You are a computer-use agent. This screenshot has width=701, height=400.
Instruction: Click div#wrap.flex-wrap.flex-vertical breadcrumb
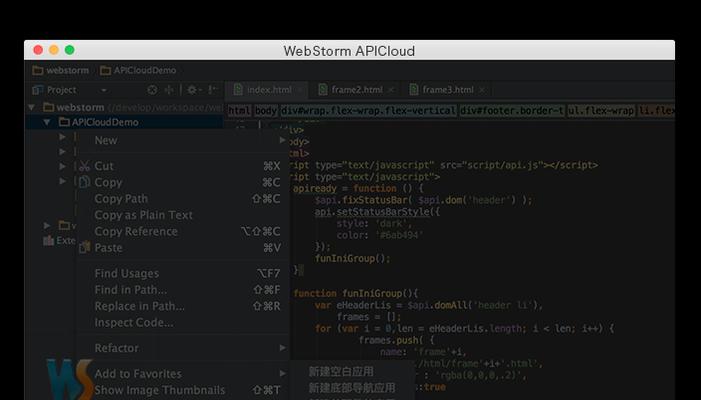pos(368,110)
